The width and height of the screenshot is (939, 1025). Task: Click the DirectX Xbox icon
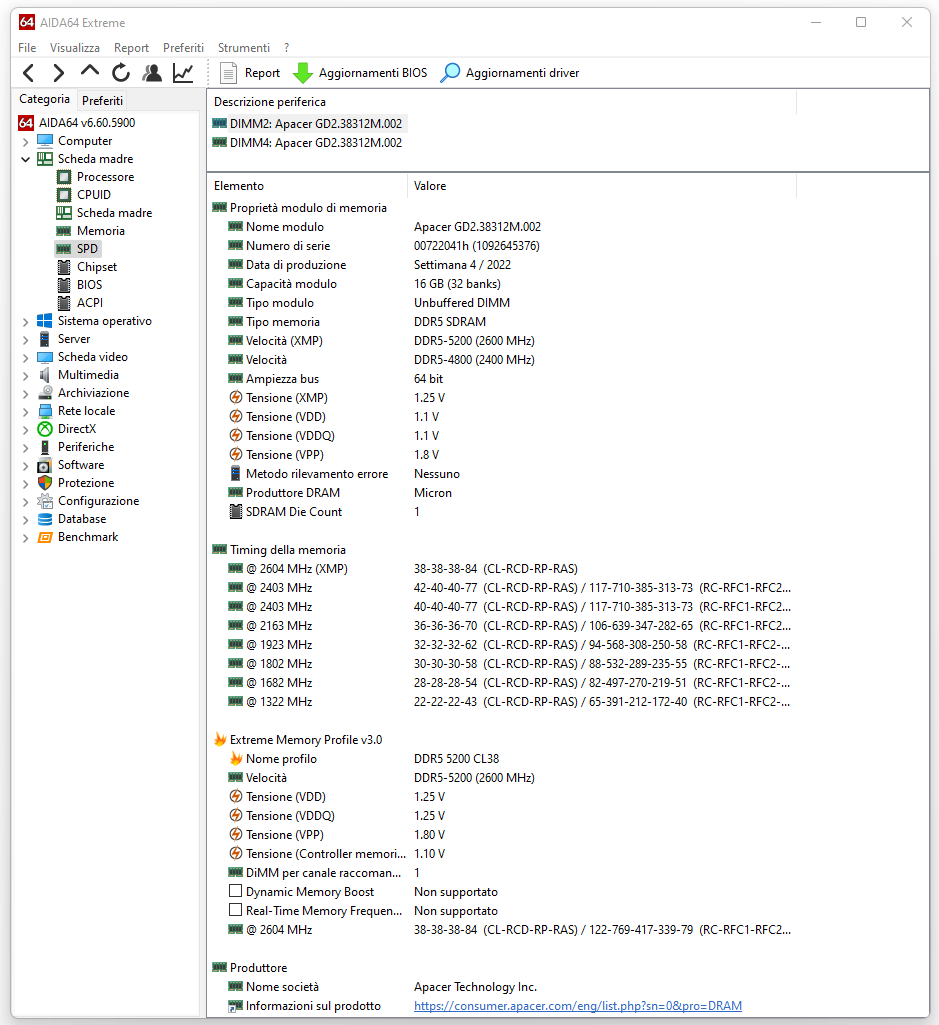pos(44,429)
